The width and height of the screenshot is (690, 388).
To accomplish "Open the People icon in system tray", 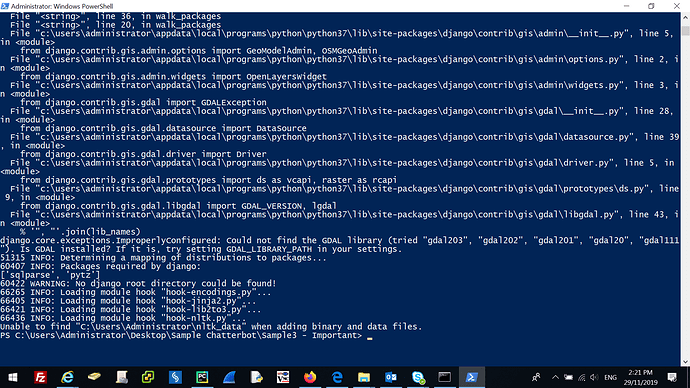I will pos(536,377).
